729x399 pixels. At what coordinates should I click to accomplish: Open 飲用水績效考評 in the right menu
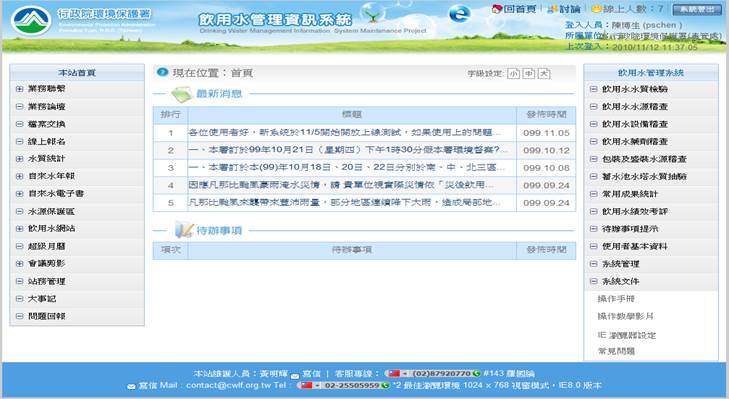click(x=635, y=211)
